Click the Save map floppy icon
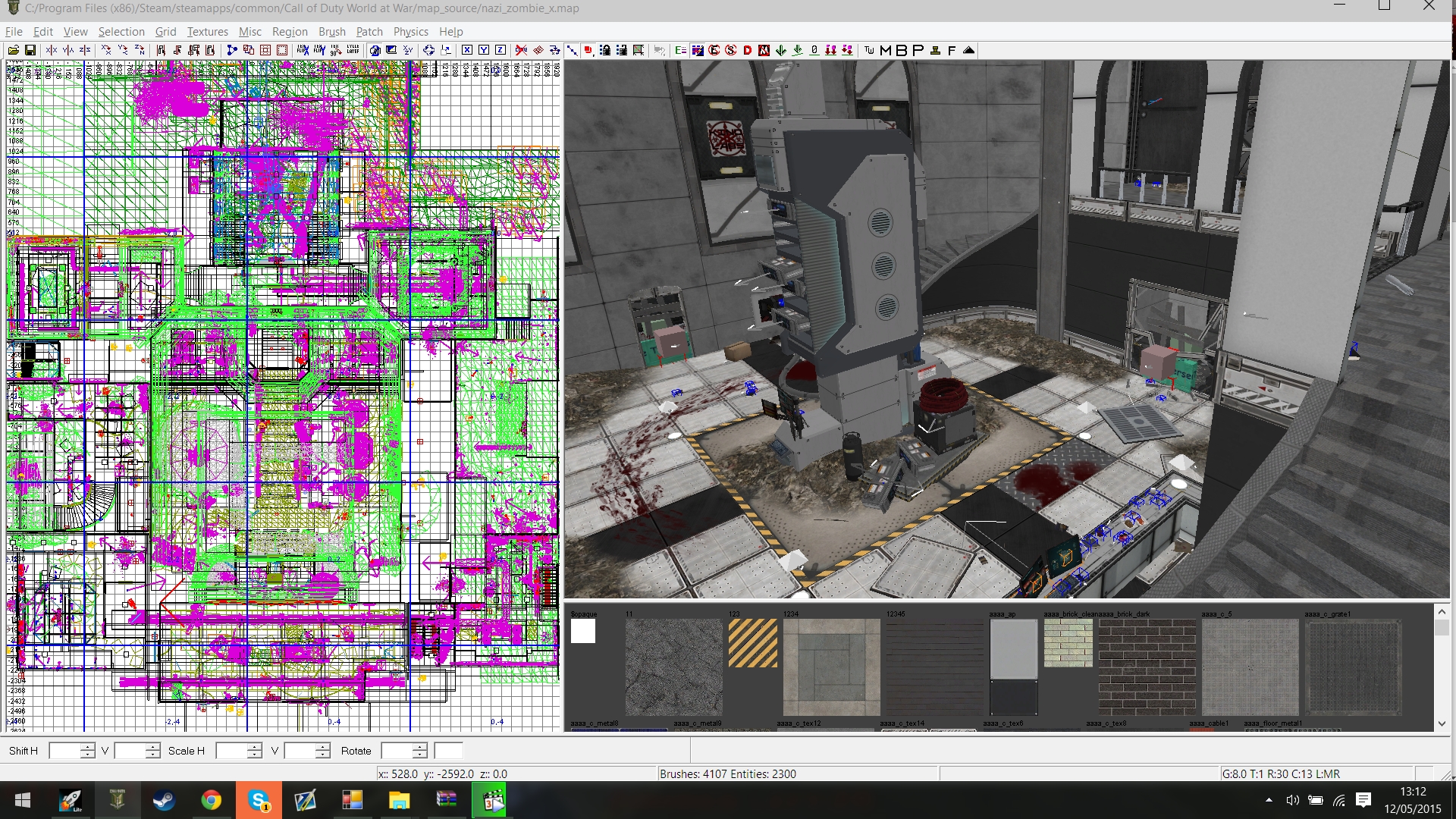 coord(30,50)
